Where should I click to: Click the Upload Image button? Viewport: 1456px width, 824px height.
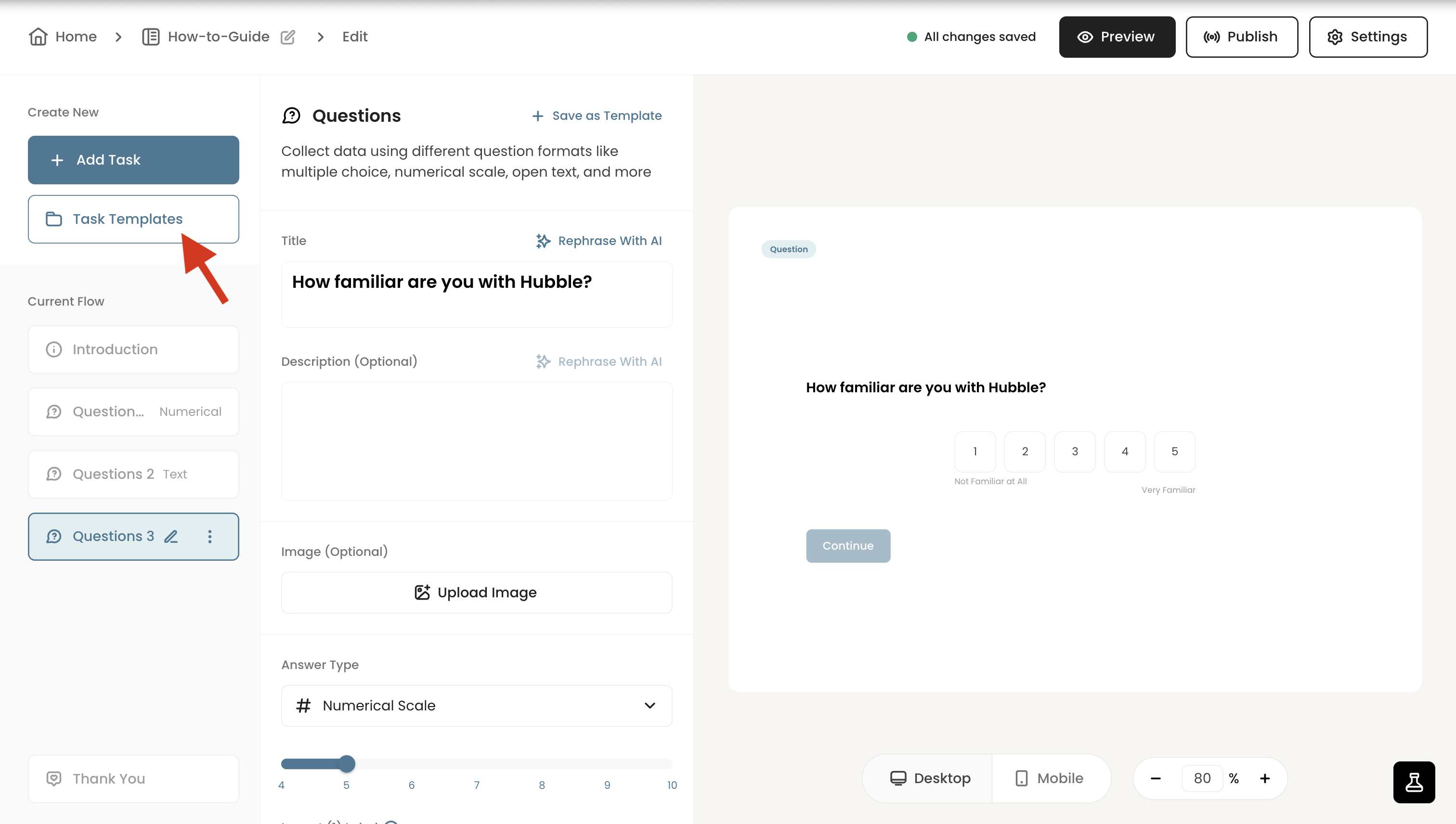click(x=476, y=592)
